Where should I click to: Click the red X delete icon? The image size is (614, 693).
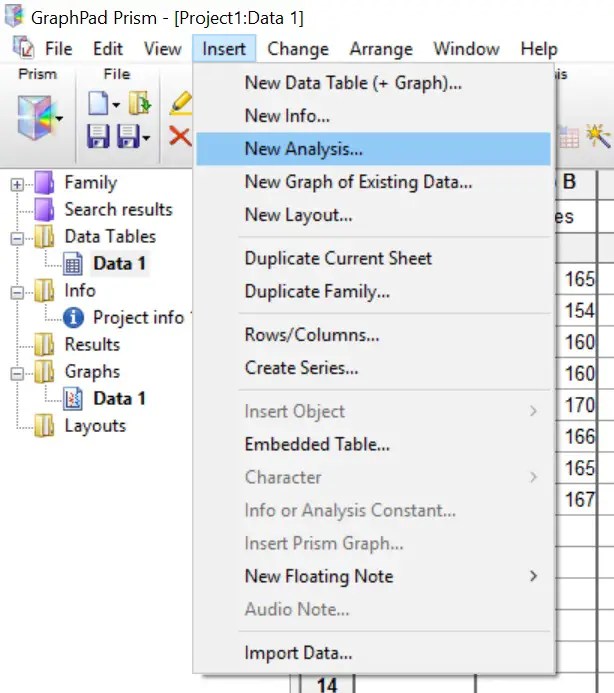pyautogui.click(x=180, y=136)
